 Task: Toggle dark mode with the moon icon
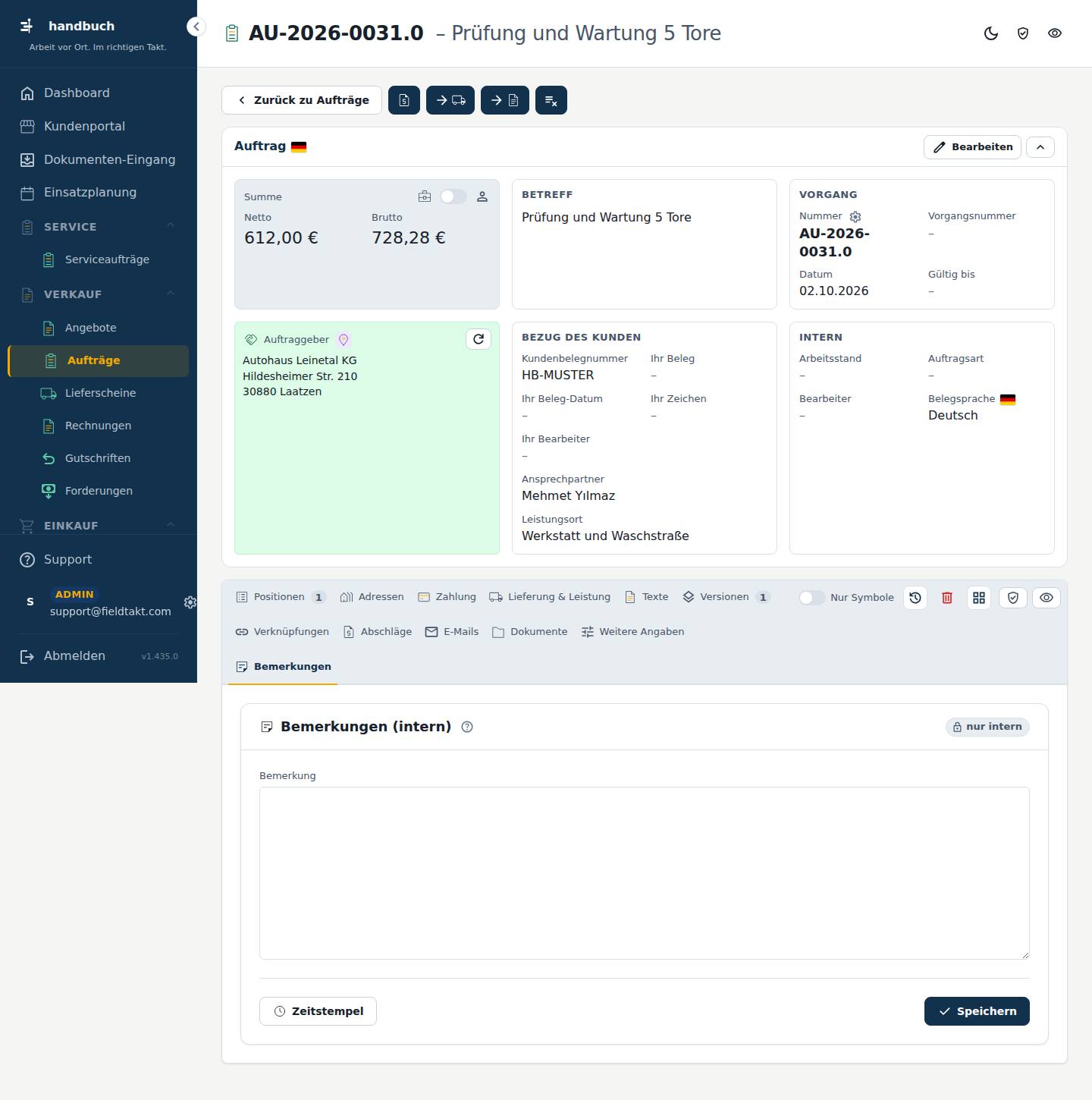991,33
